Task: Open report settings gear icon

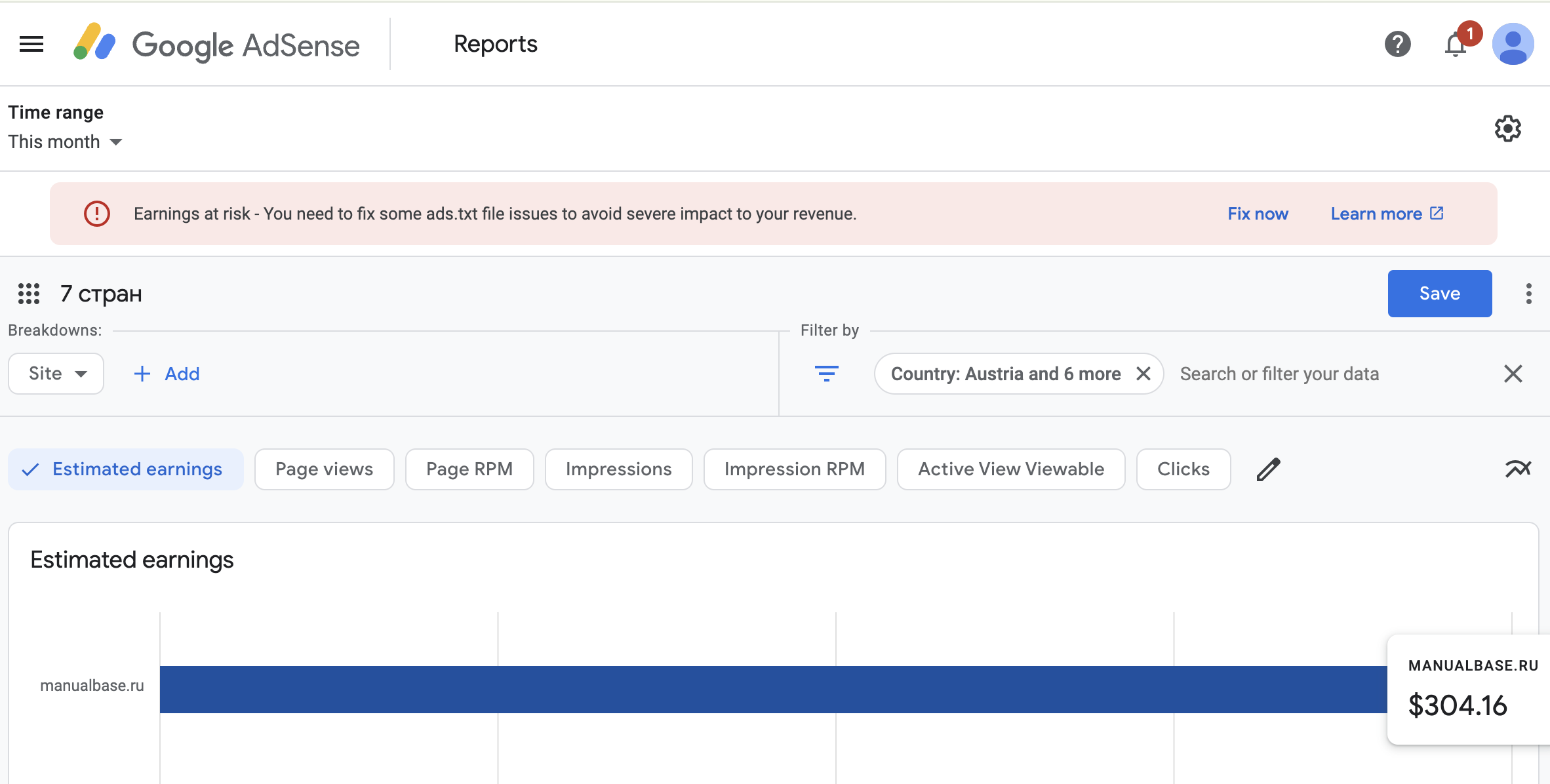Action: [x=1508, y=128]
